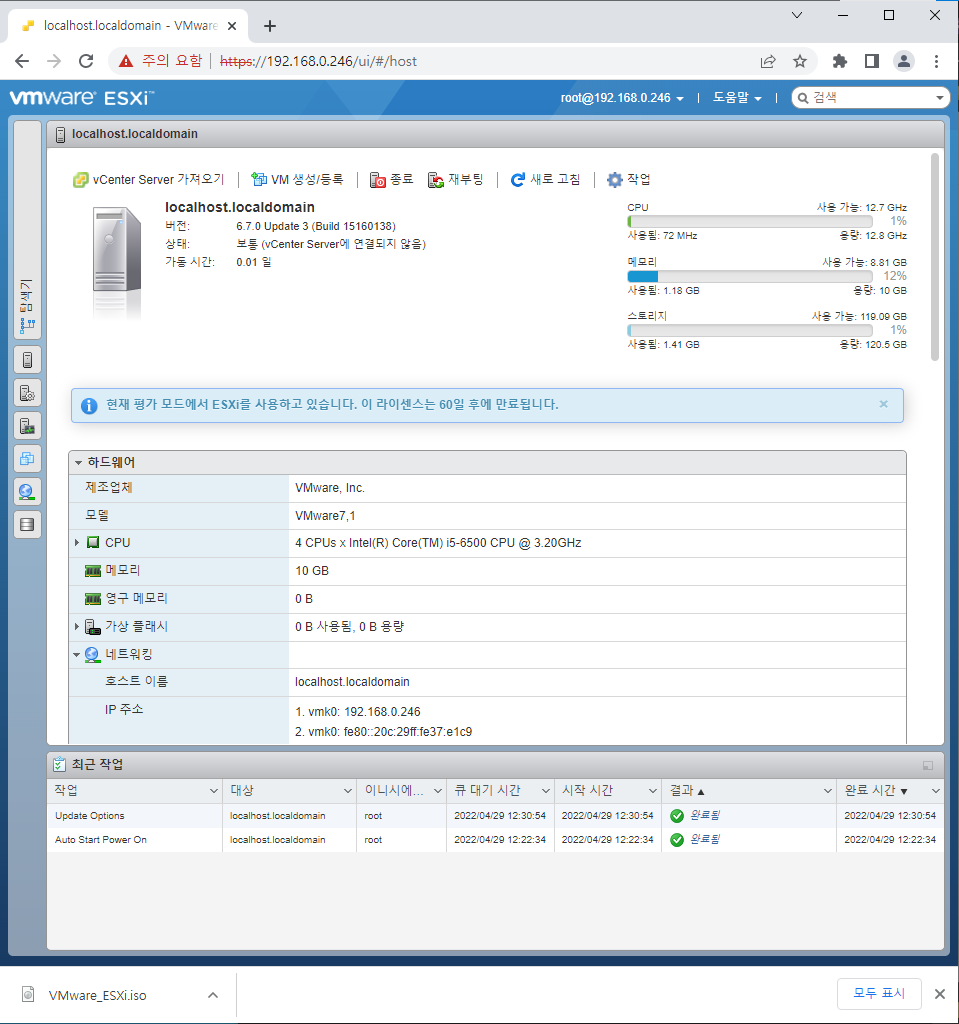Open Networking globe icon in sidebar

pyautogui.click(x=27, y=492)
